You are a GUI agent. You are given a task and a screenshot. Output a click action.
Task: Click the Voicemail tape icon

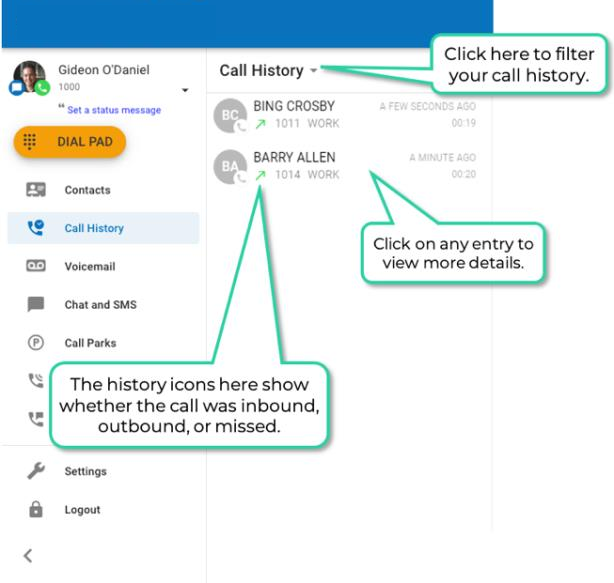(x=36, y=266)
